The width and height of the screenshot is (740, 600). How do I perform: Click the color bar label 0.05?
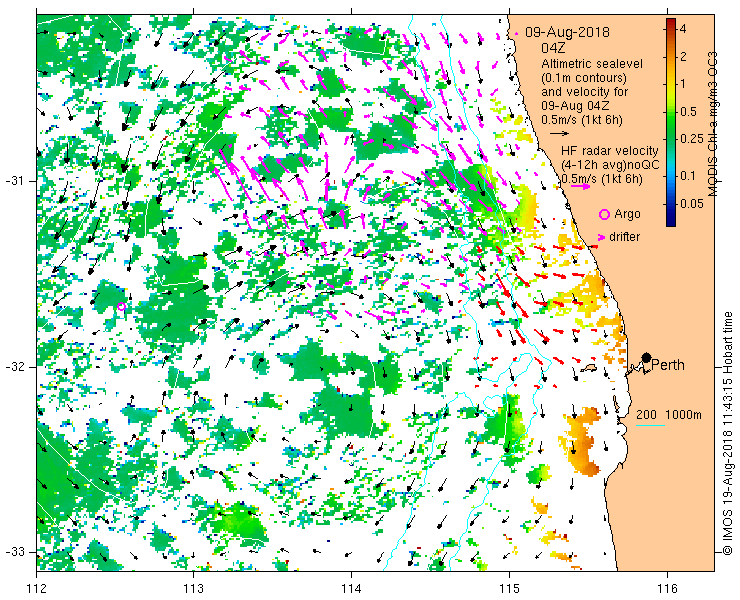click(x=691, y=203)
